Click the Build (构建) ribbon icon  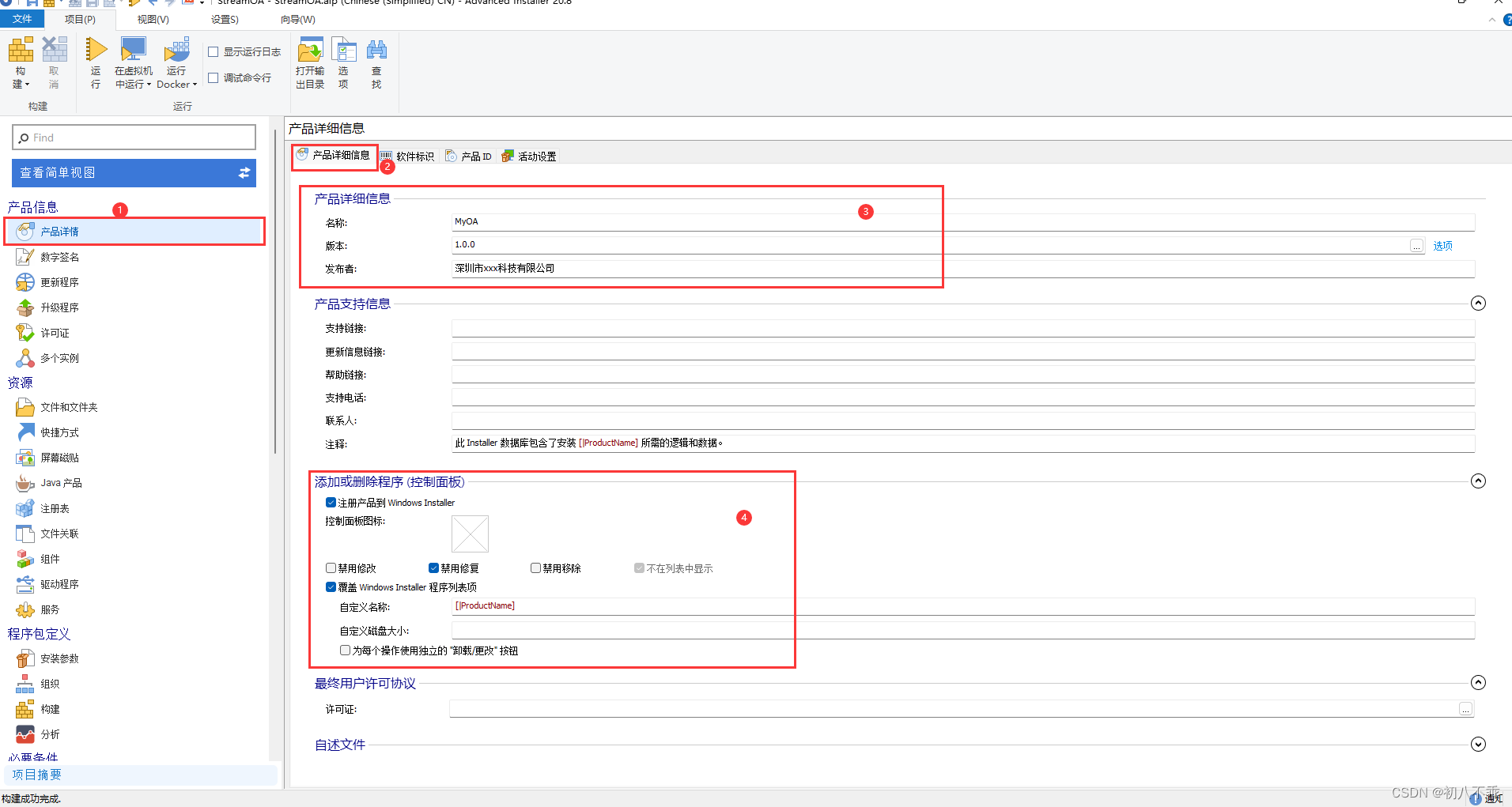21,50
